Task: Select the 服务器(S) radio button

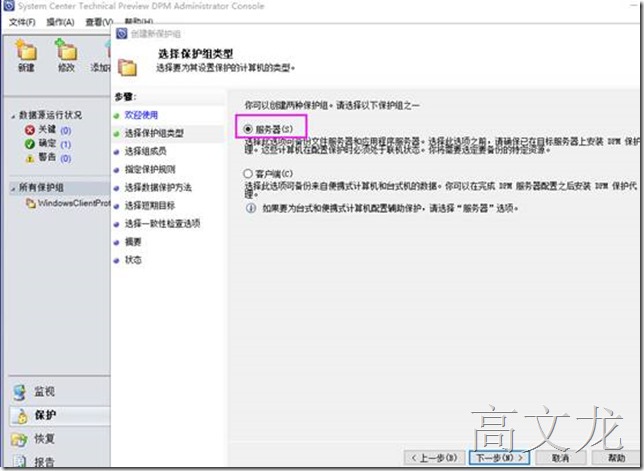Action: click(x=248, y=129)
